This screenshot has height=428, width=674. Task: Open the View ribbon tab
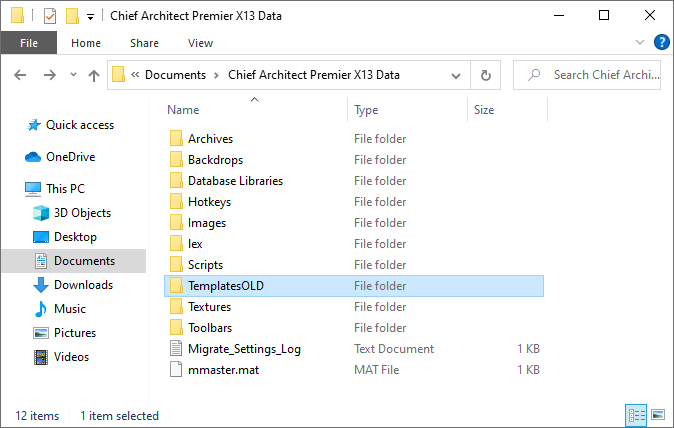pyautogui.click(x=200, y=43)
